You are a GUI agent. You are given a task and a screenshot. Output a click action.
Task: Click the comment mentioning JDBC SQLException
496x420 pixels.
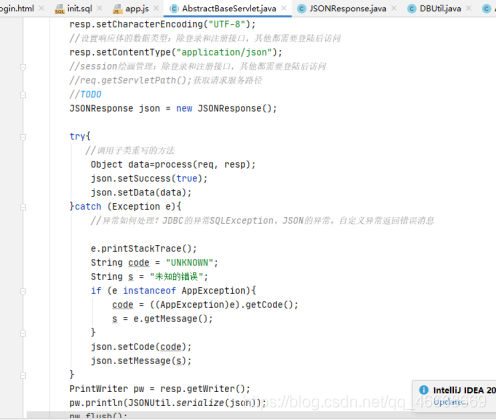(262, 220)
